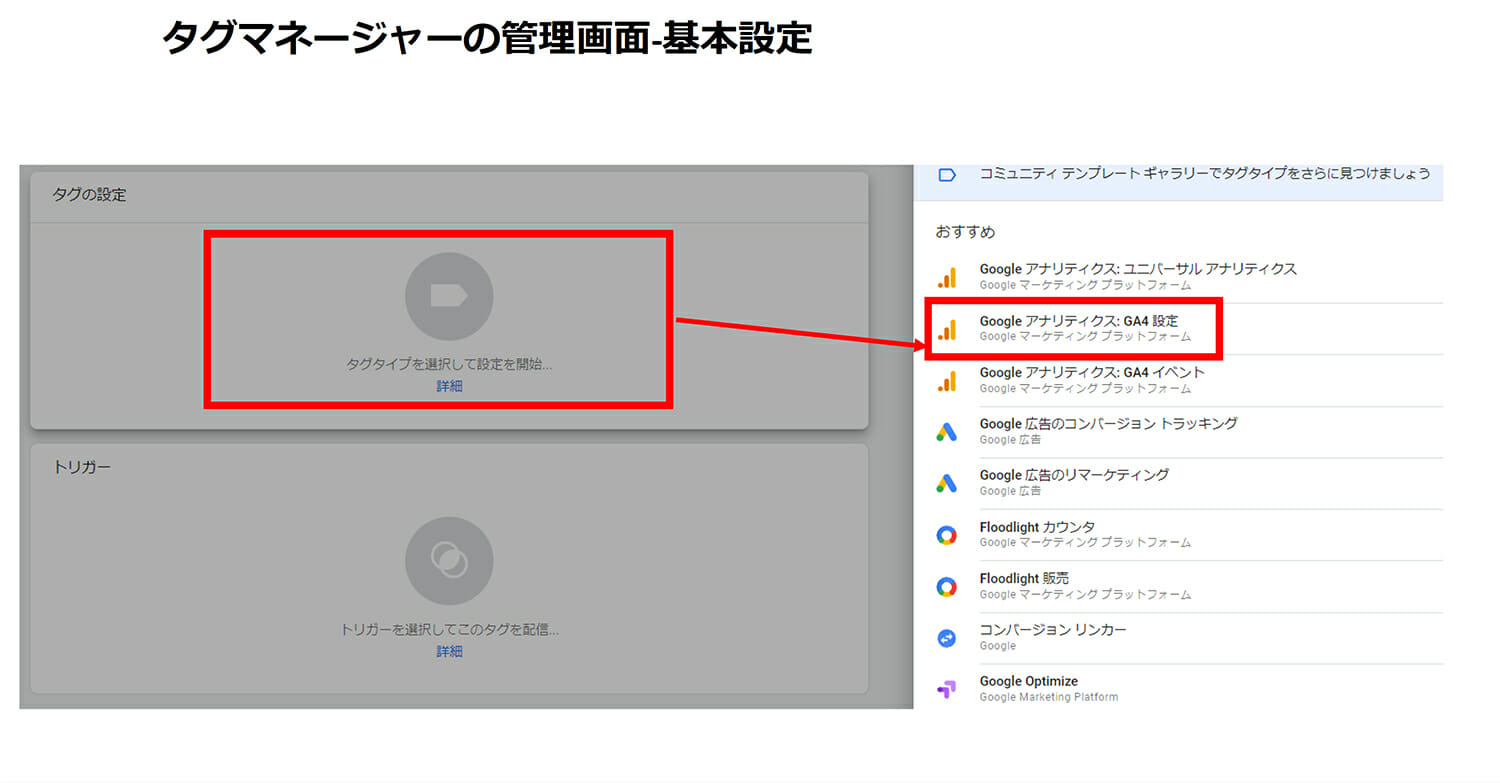Click the trigger placeholder circle icon
The width and height of the screenshot is (1500, 783).
(x=449, y=560)
